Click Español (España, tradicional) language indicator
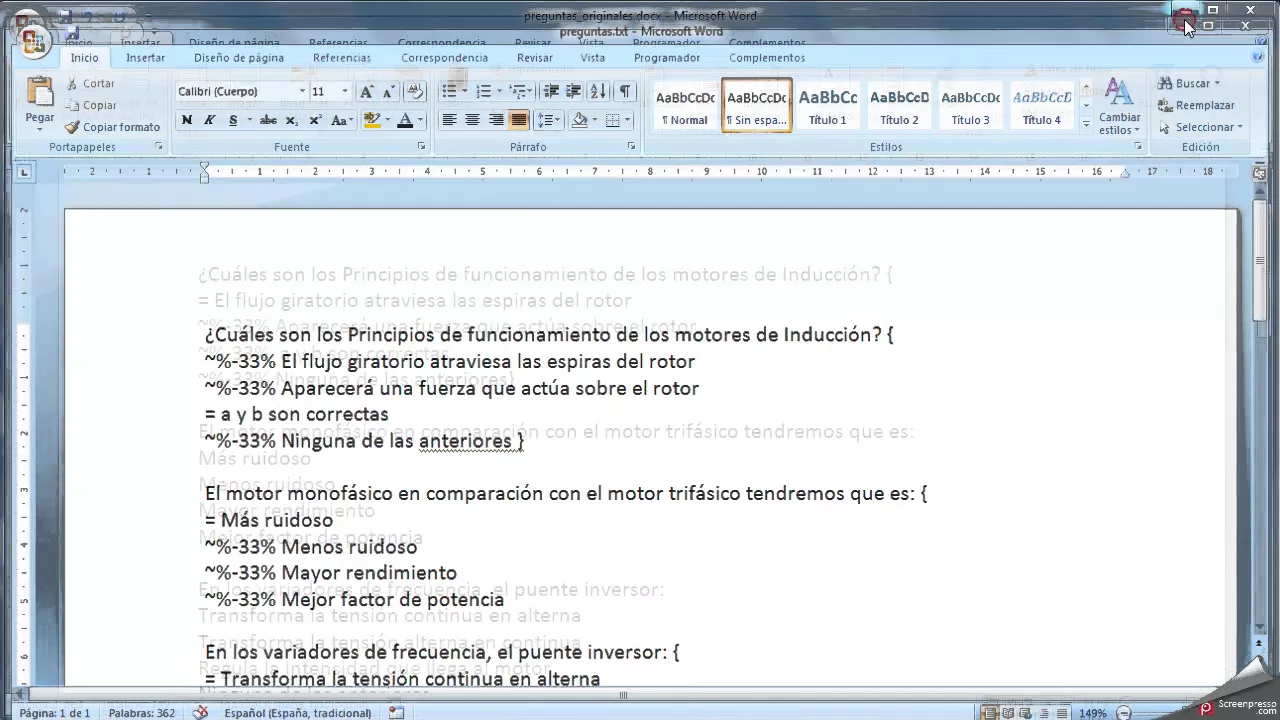The image size is (1280, 720). [x=298, y=713]
